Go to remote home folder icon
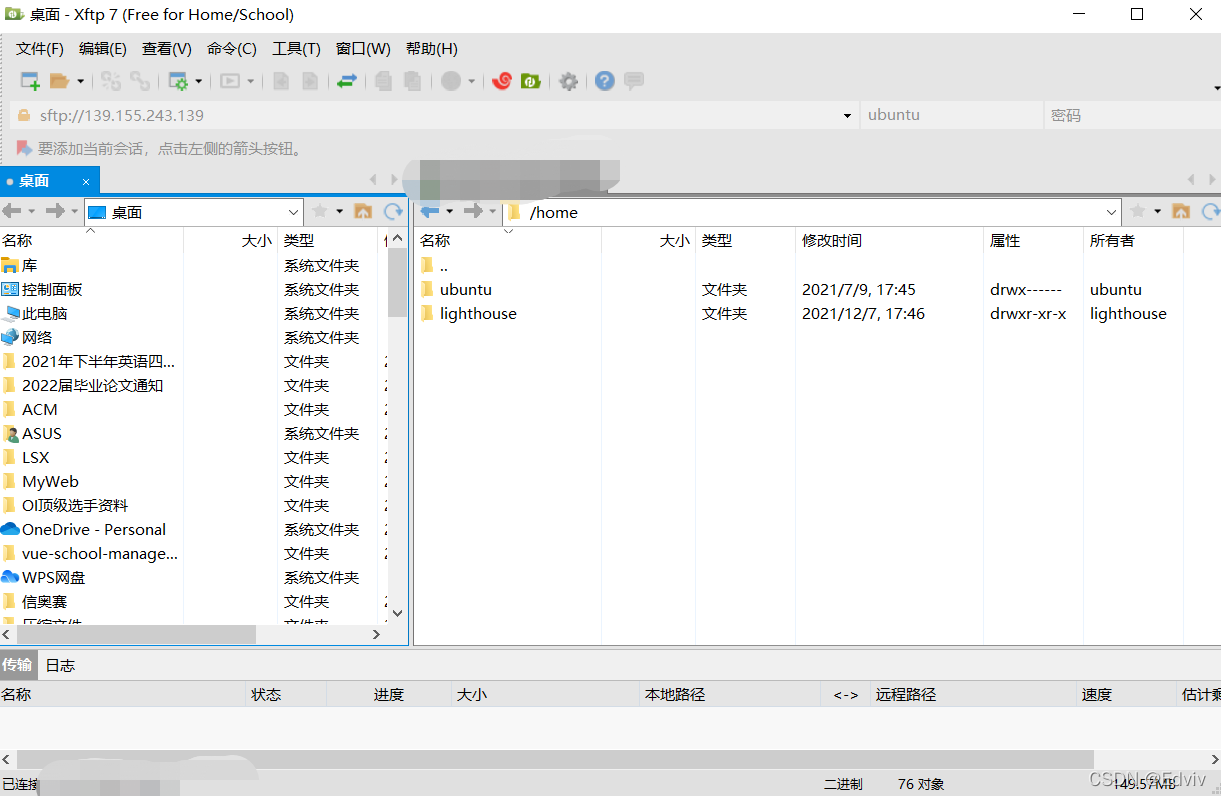This screenshot has height=796, width=1221. point(1181,211)
